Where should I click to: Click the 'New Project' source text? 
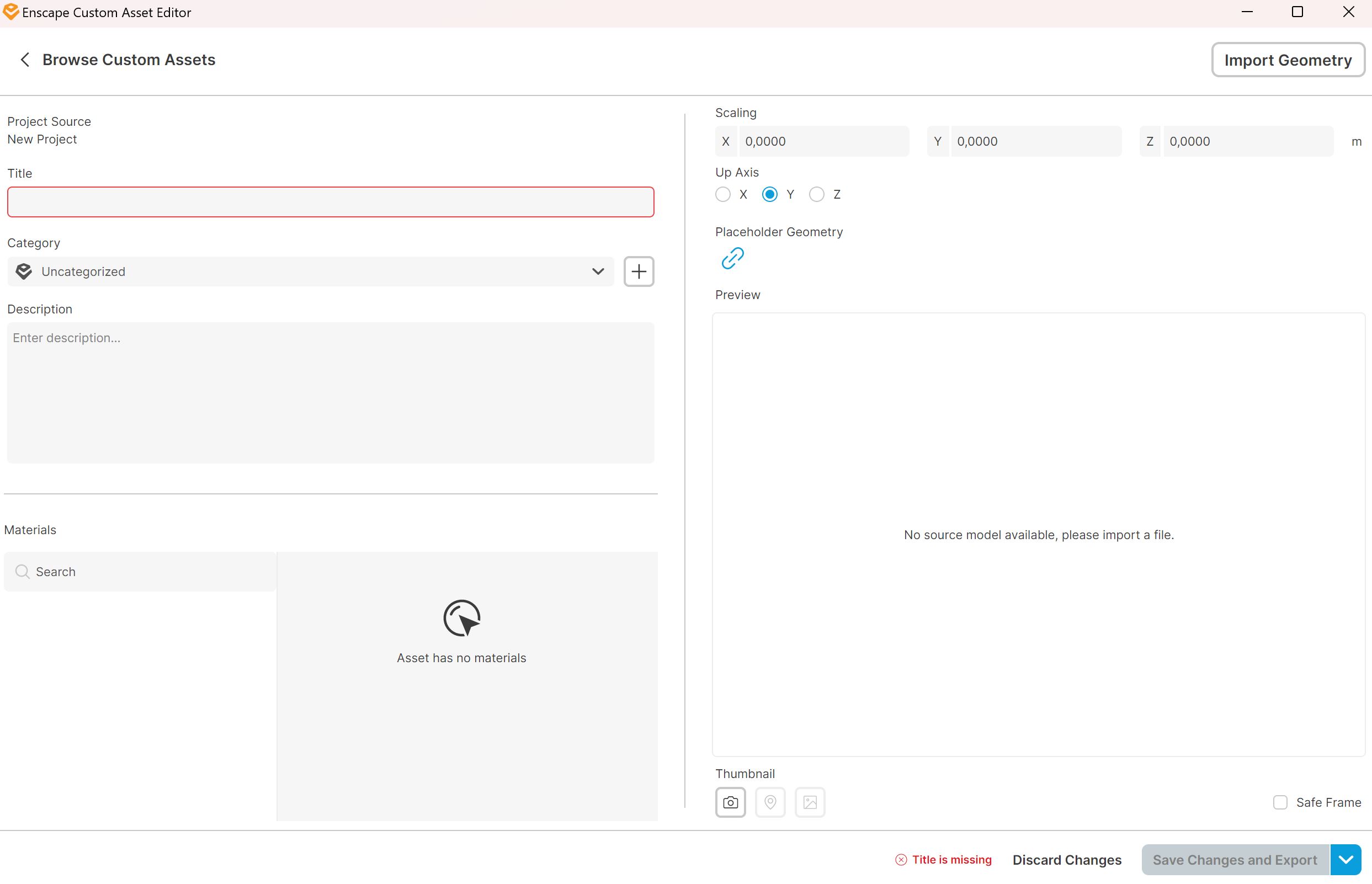tap(42, 140)
